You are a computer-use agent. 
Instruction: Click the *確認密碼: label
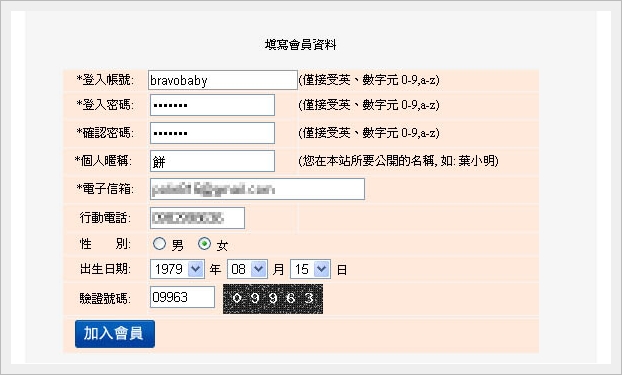[x=105, y=133]
